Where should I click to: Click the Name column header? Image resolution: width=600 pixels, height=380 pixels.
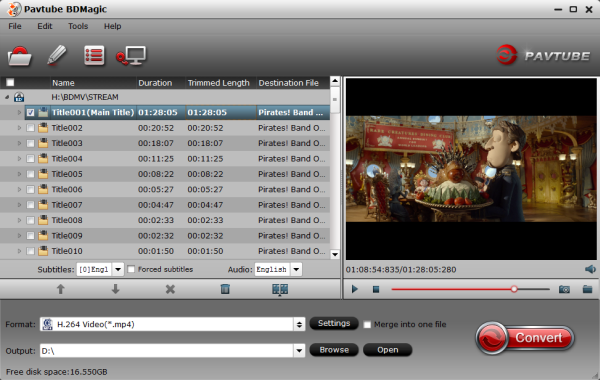pos(94,83)
